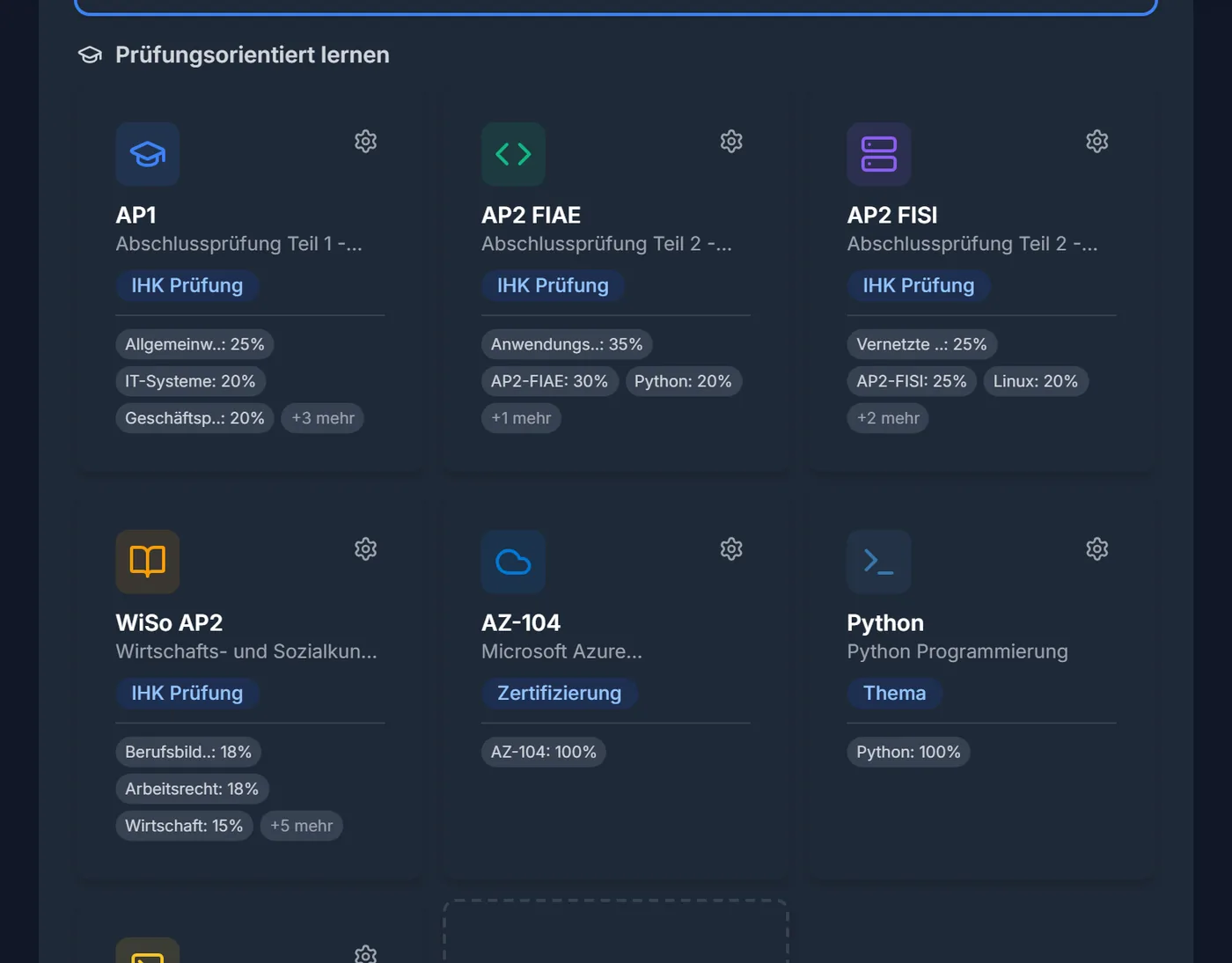Click the 'AZ-104: 100%' chip

click(x=543, y=752)
